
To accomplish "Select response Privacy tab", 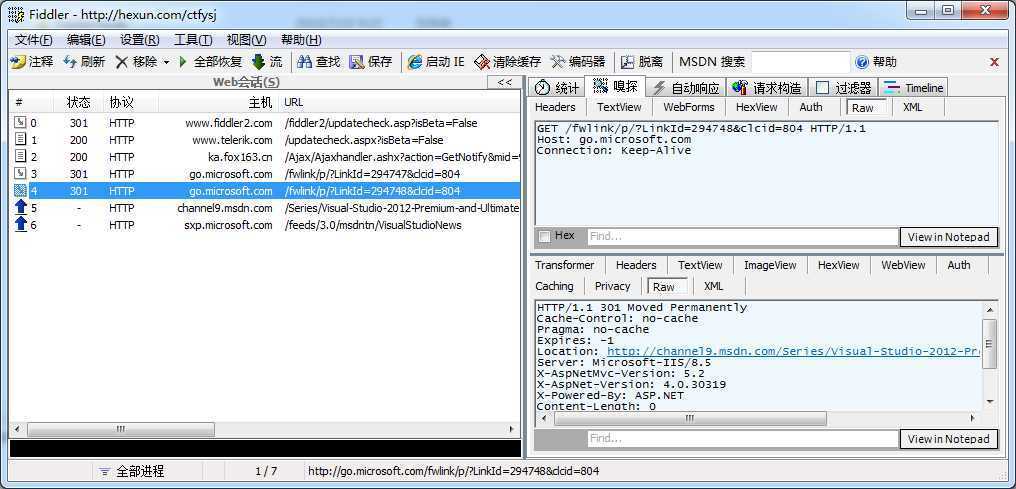I will 612,286.
